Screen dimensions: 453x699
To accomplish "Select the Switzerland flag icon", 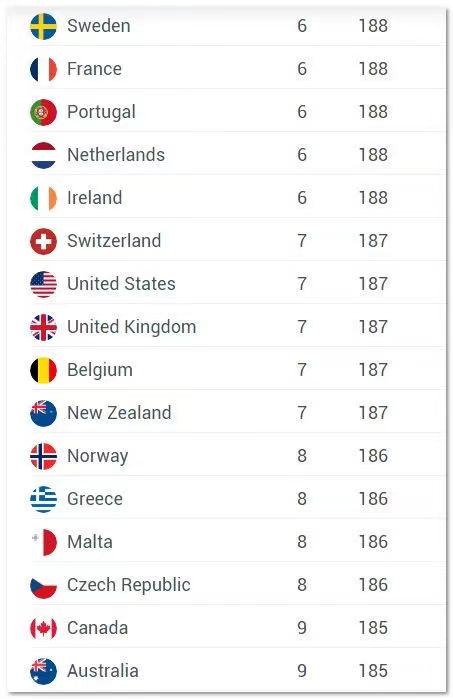I will [43, 241].
